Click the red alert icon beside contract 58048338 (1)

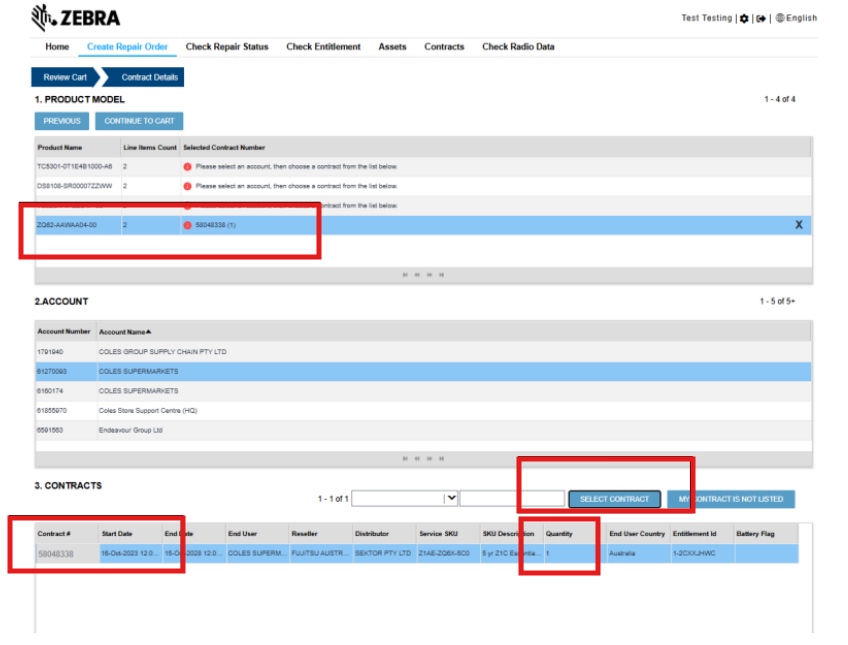(187, 225)
